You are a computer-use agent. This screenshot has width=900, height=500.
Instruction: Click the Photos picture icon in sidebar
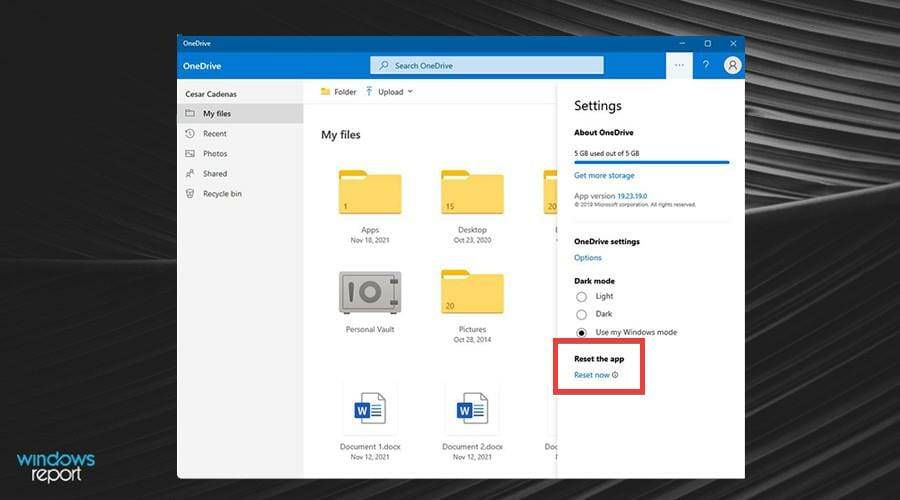click(x=190, y=153)
